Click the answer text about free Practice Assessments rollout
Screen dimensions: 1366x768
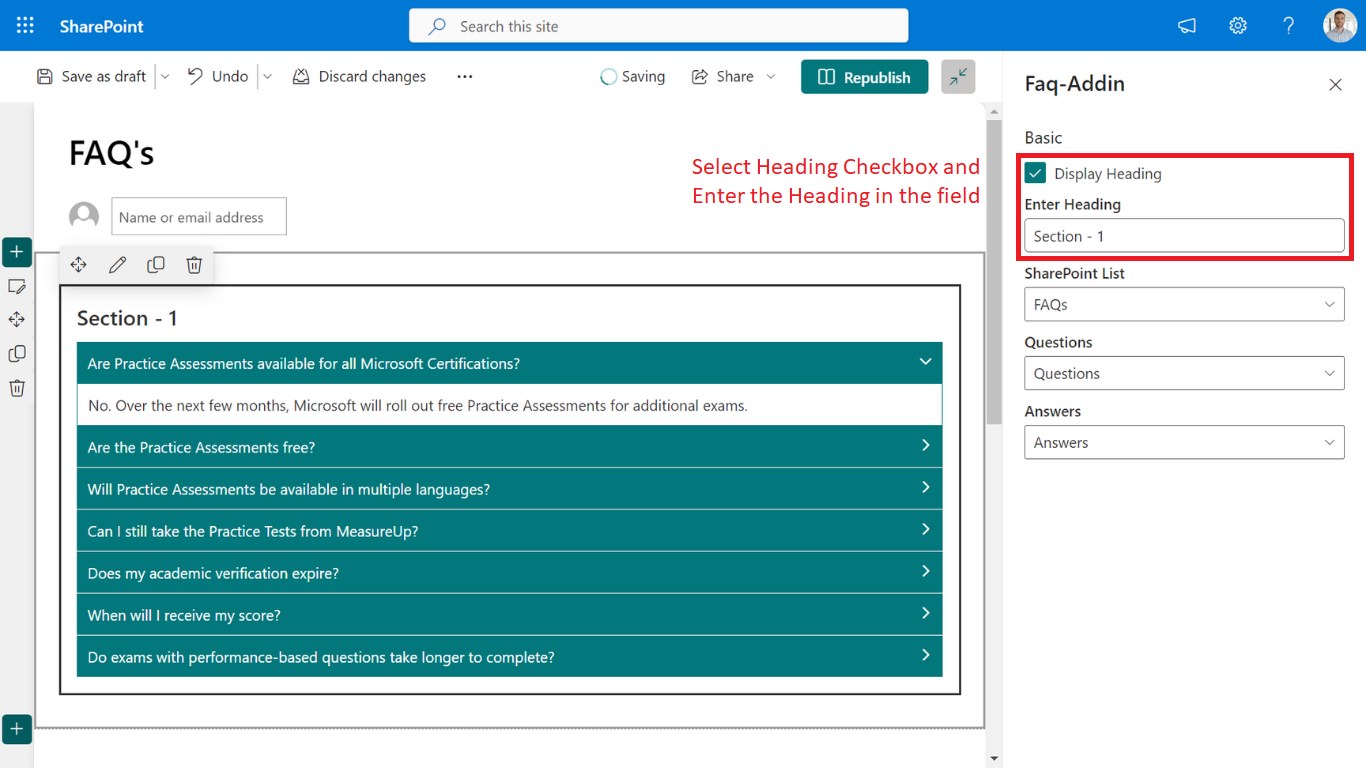[418, 405]
